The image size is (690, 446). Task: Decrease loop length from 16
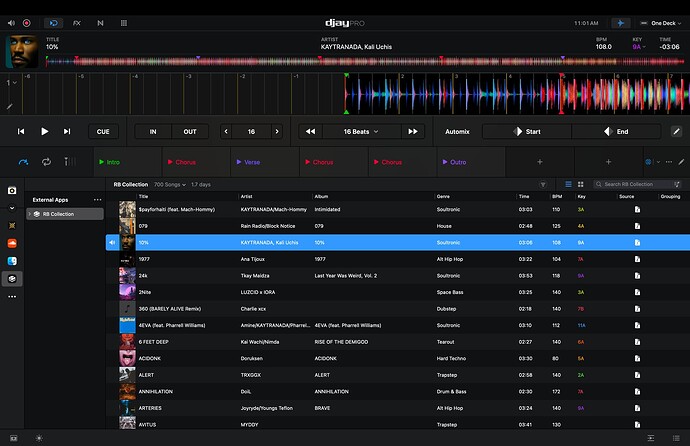(x=226, y=132)
